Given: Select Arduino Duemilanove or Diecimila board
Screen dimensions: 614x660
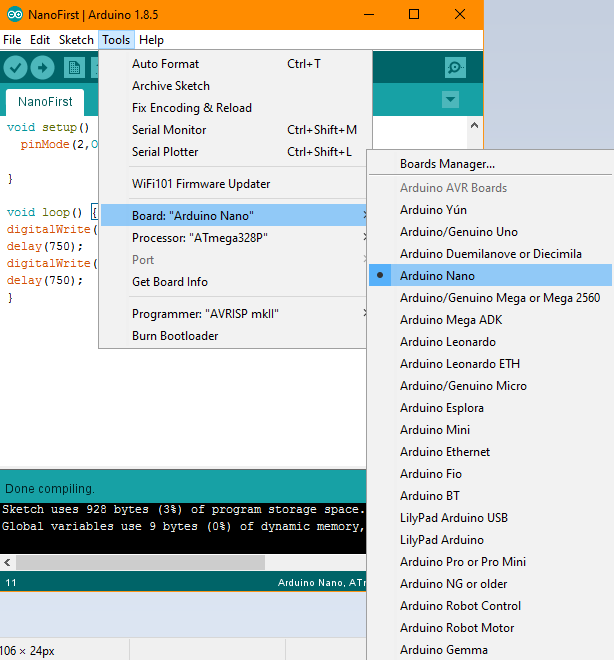Looking at the screenshot, I should (490, 254).
